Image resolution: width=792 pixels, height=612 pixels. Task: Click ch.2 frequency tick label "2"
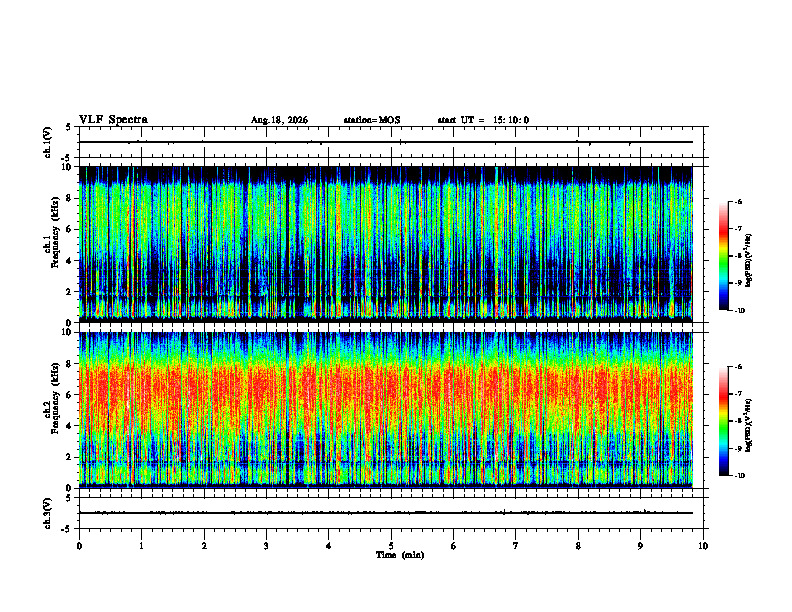(69, 457)
